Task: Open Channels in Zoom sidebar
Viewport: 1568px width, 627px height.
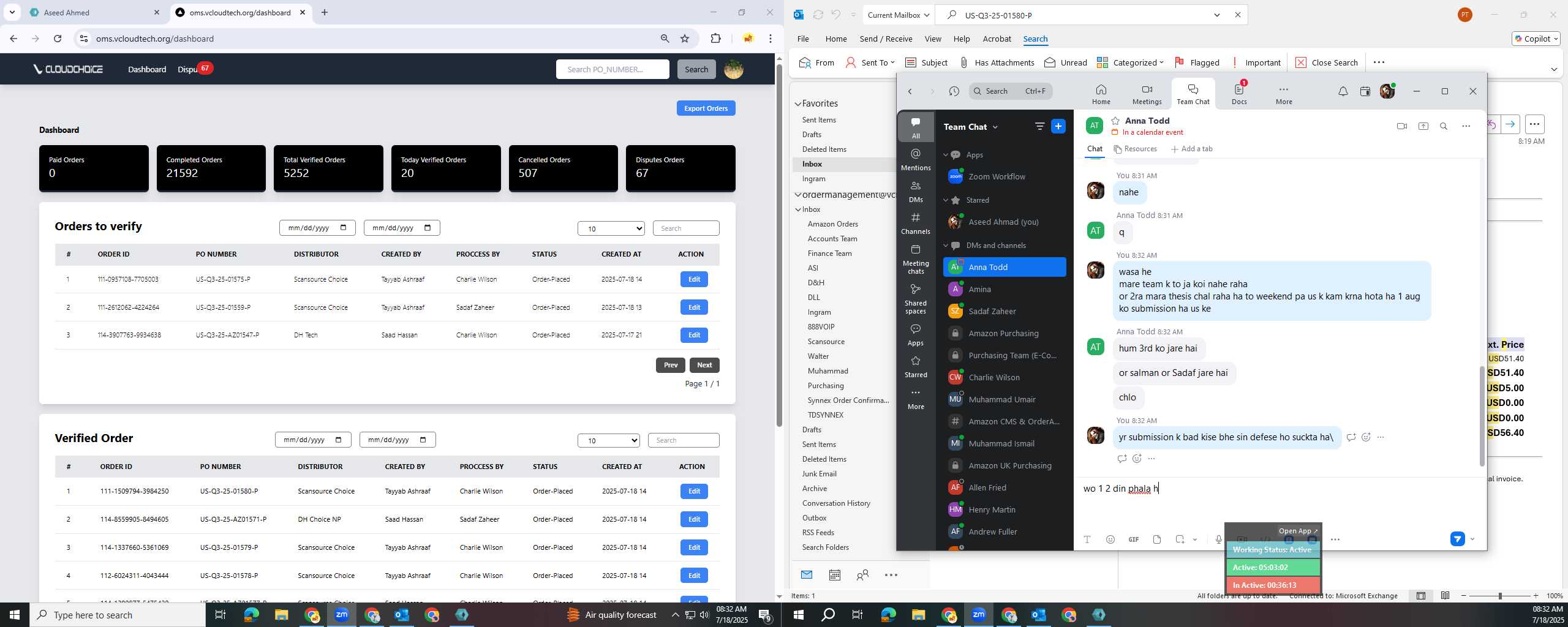Action: coord(916,223)
